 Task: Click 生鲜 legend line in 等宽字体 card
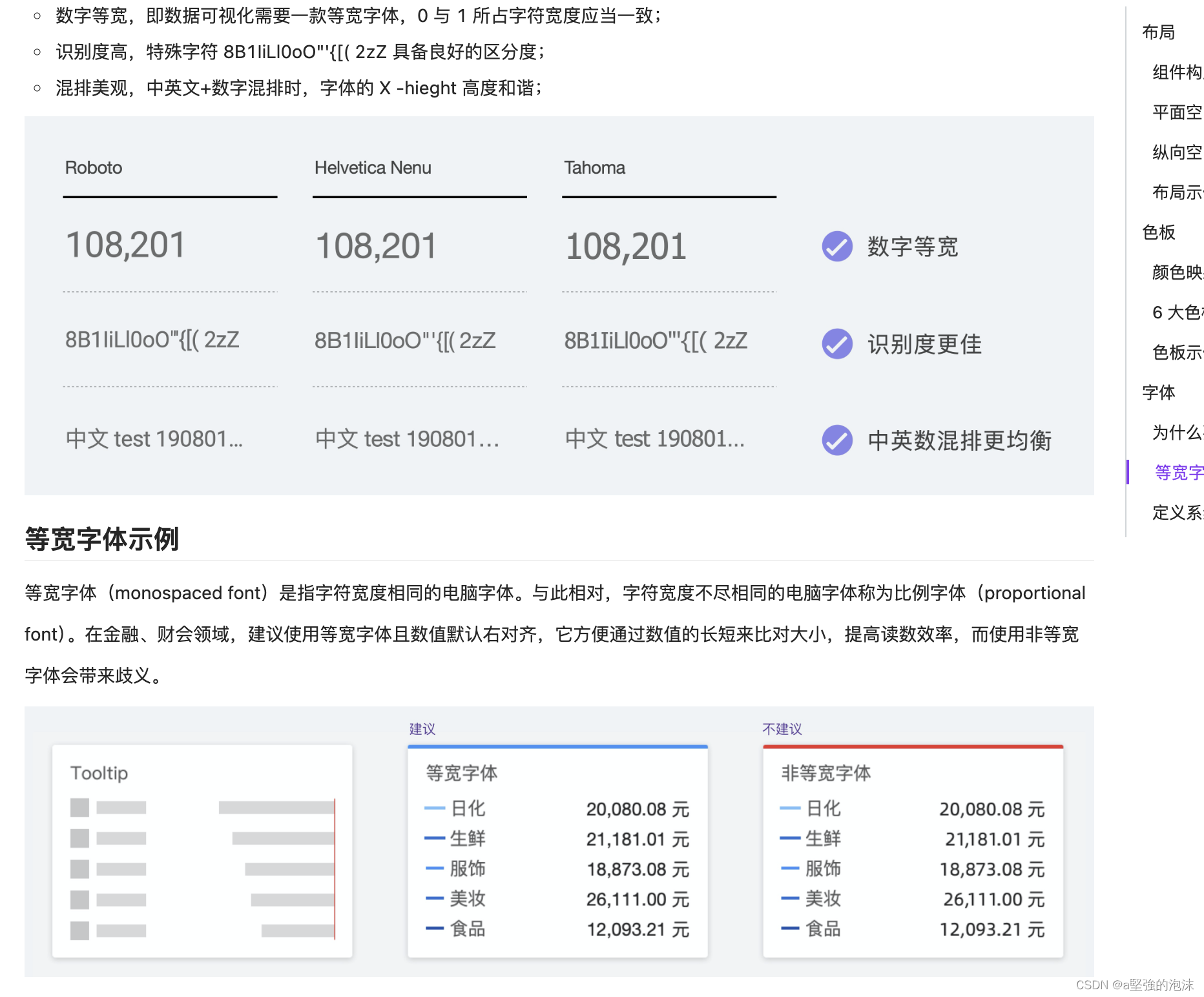[x=435, y=838]
